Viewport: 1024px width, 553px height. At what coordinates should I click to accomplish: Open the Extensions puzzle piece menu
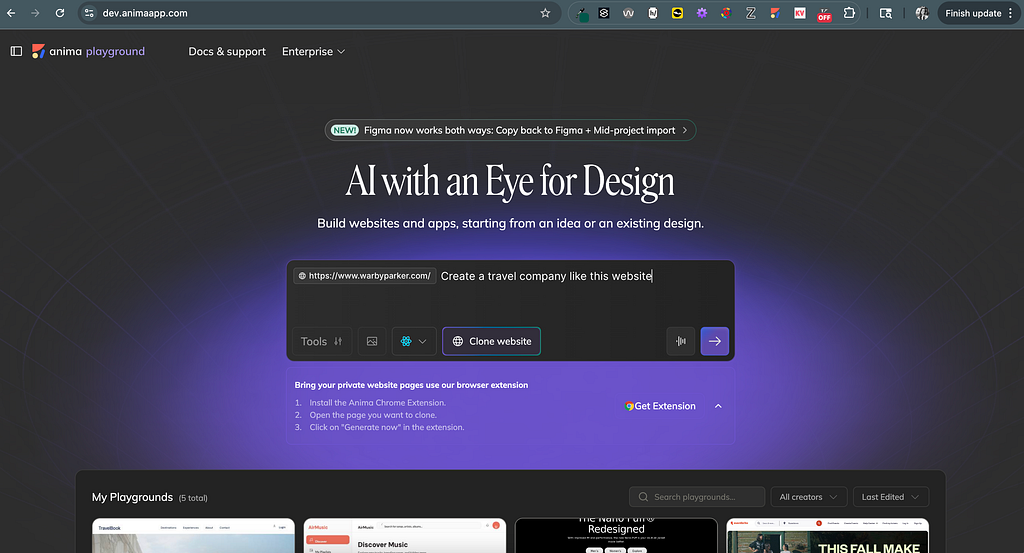849,13
